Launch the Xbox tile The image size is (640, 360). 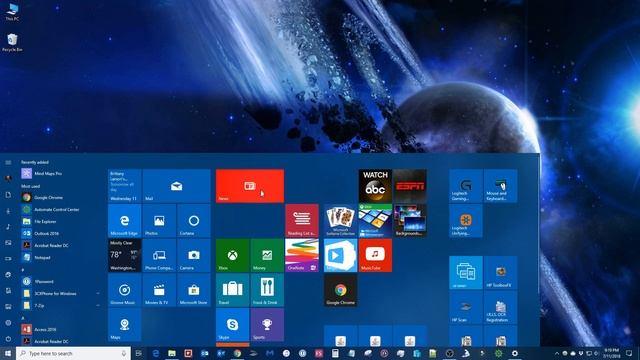coord(233,256)
